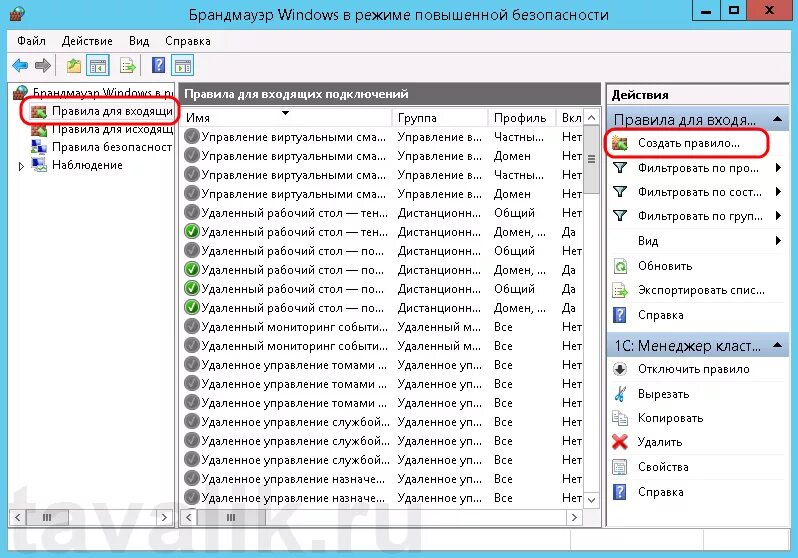This screenshot has width=798, height=558.
Task: Click Справка icon under 1С section
Action: [x=620, y=492]
